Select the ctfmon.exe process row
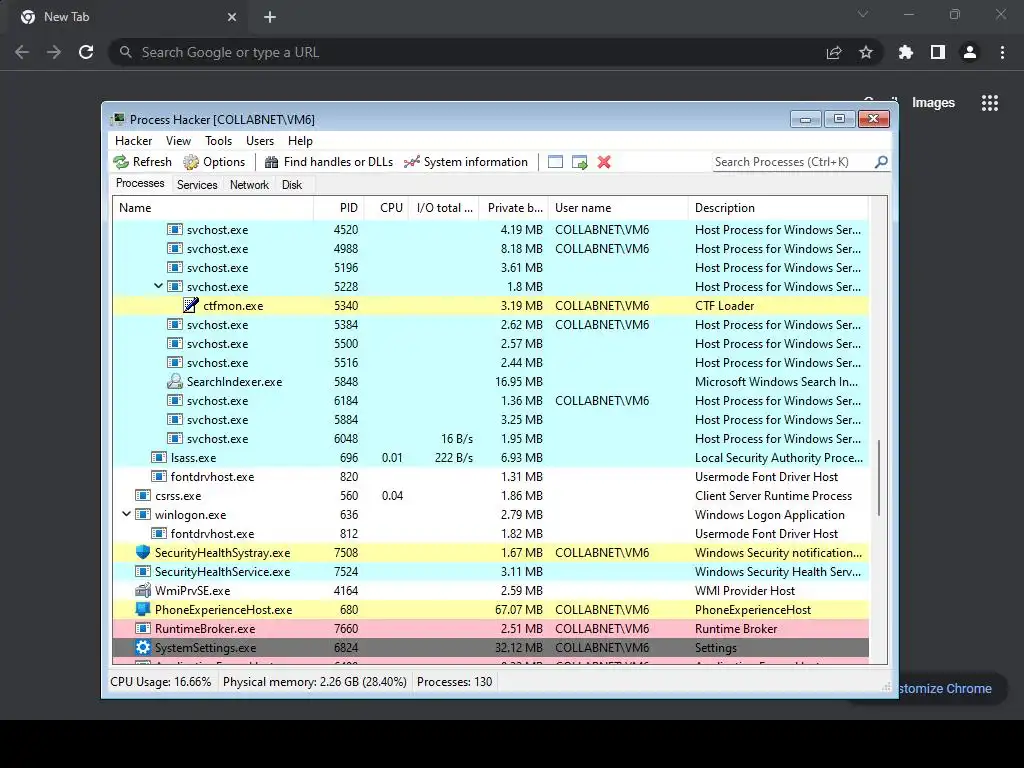1024x768 pixels. coord(491,305)
